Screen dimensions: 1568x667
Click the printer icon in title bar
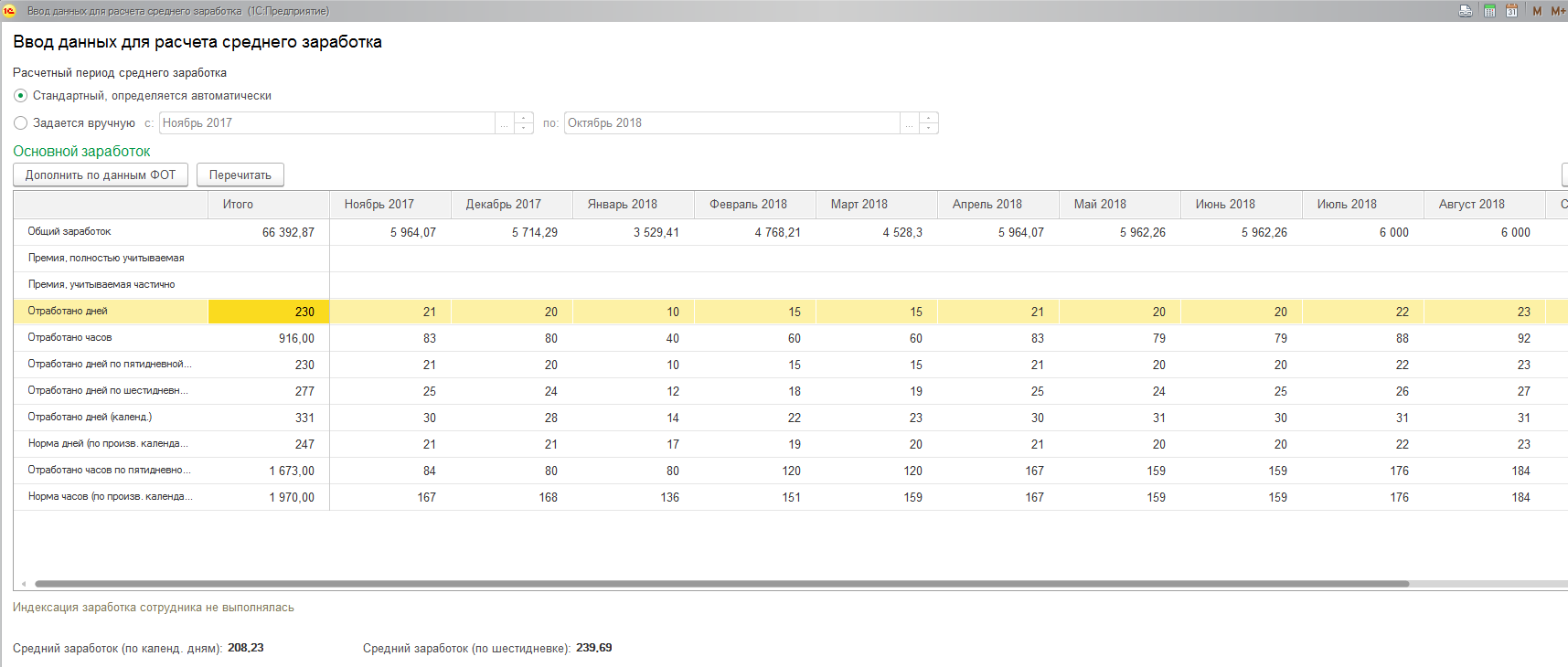(1466, 11)
